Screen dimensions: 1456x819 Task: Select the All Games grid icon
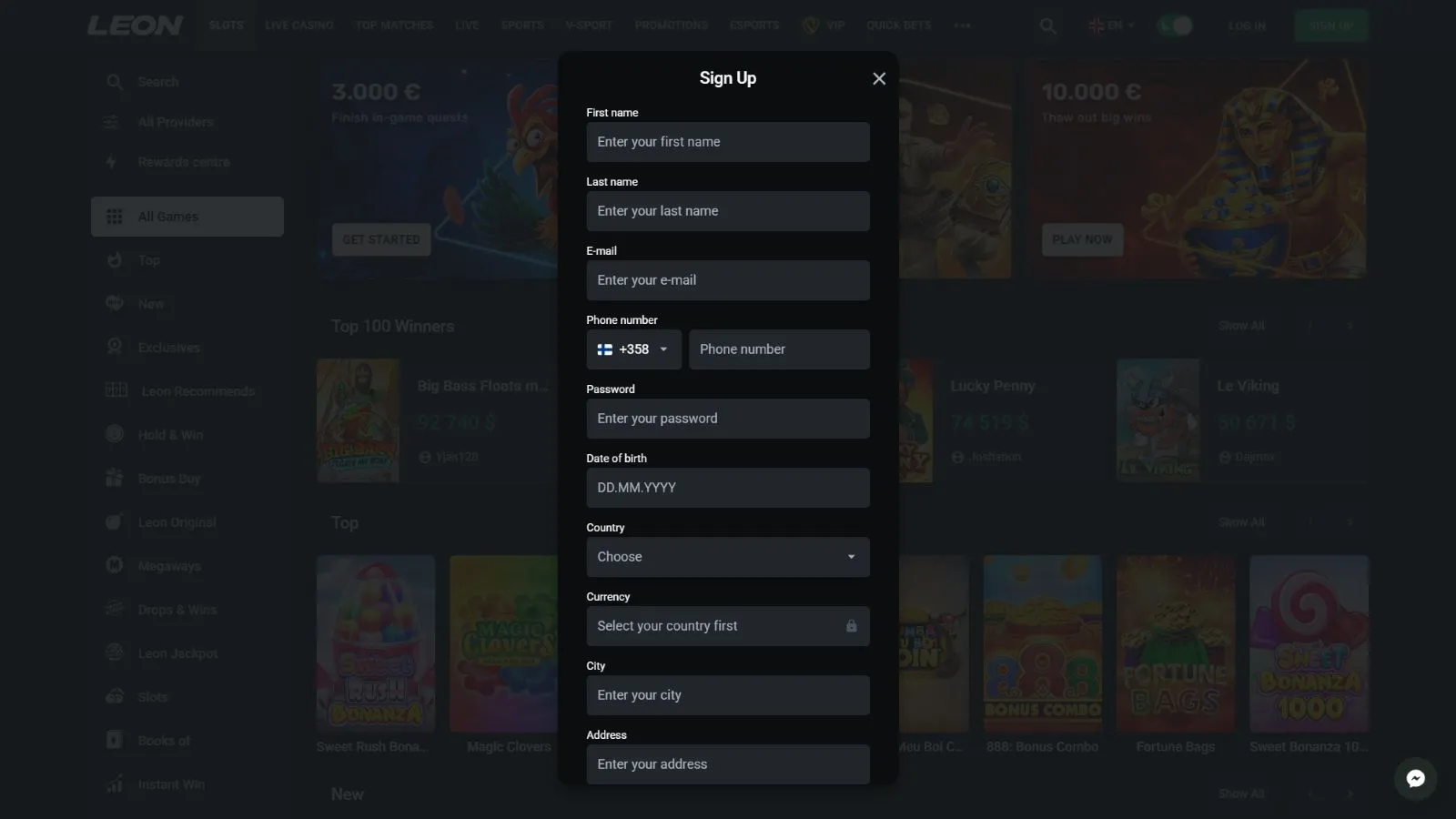pos(115,217)
